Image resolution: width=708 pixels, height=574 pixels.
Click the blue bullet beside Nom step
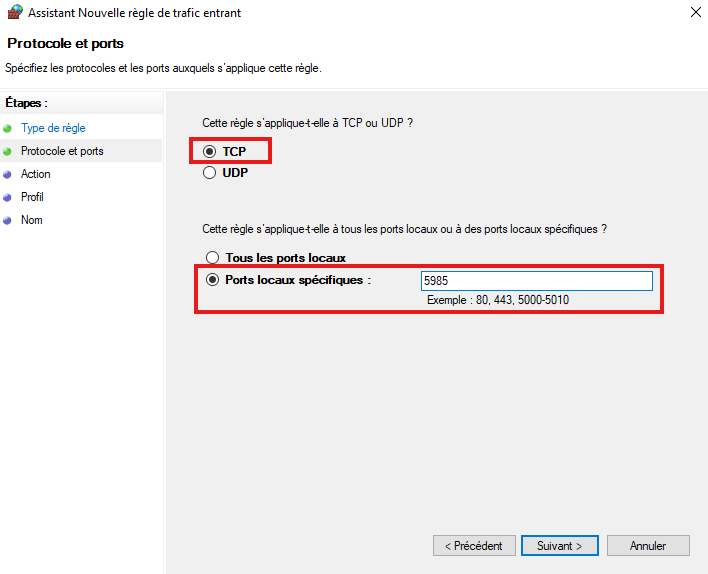pyautogui.click(x=8, y=220)
